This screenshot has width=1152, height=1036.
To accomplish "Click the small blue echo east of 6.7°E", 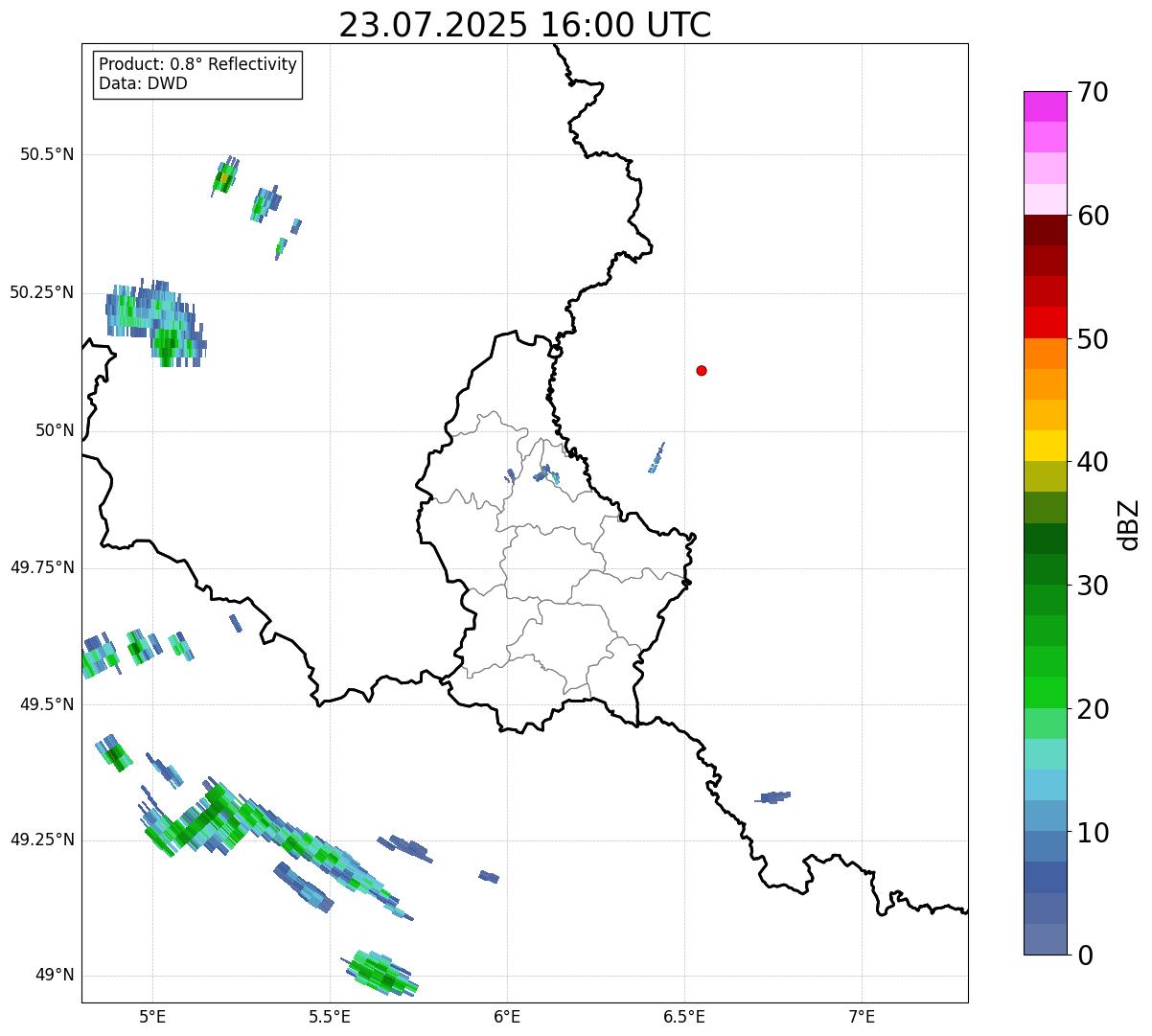I will pyautogui.click(x=772, y=797).
